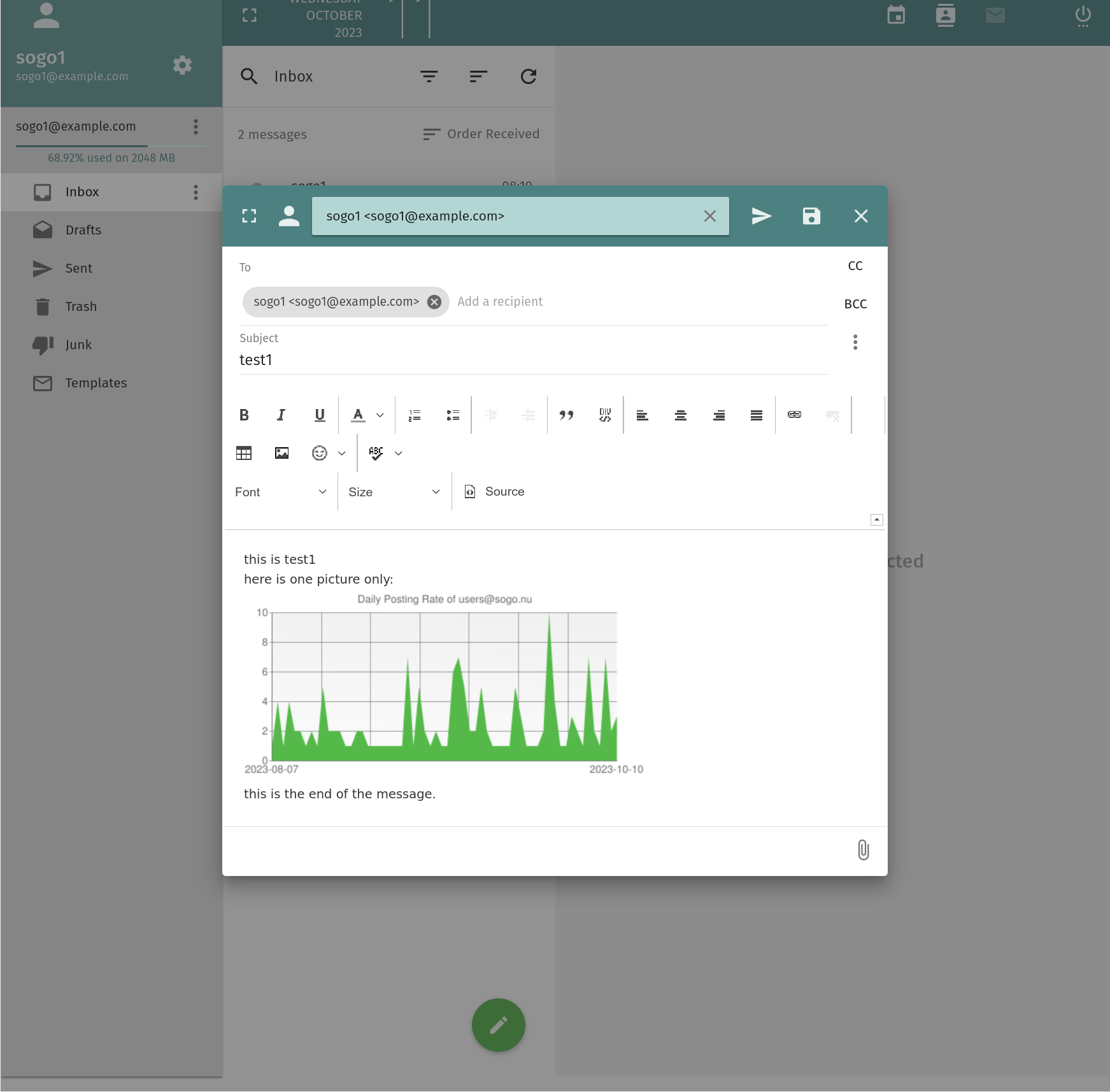Save the draft using the floppy disk icon

811,216
